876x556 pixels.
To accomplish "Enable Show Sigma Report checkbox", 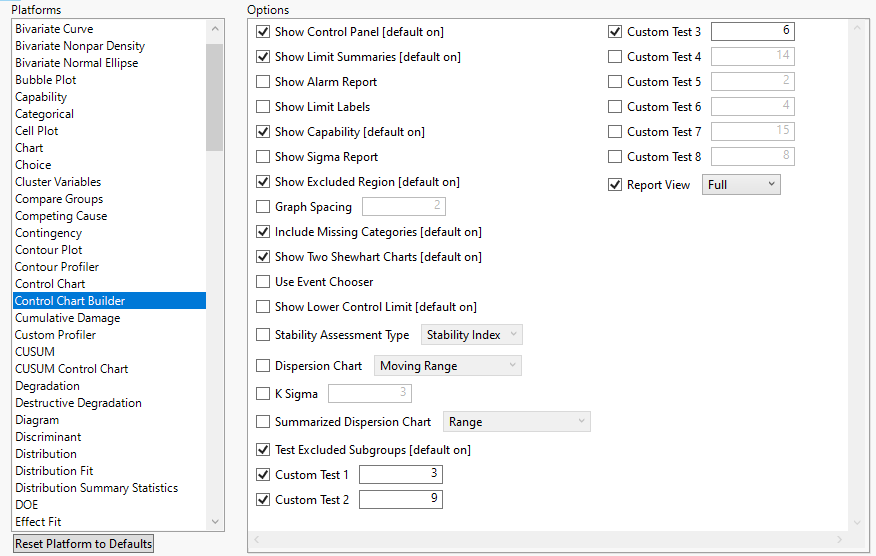I will (x=263, y=157).
